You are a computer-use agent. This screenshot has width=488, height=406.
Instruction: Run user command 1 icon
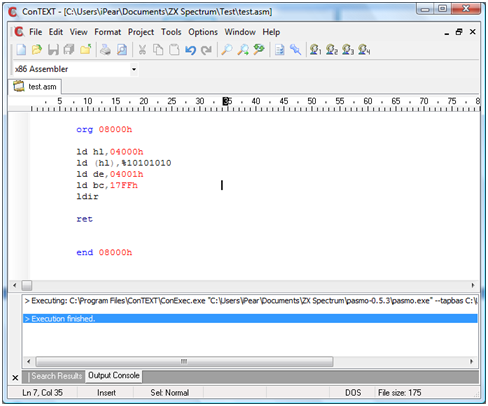click(315, 50)
